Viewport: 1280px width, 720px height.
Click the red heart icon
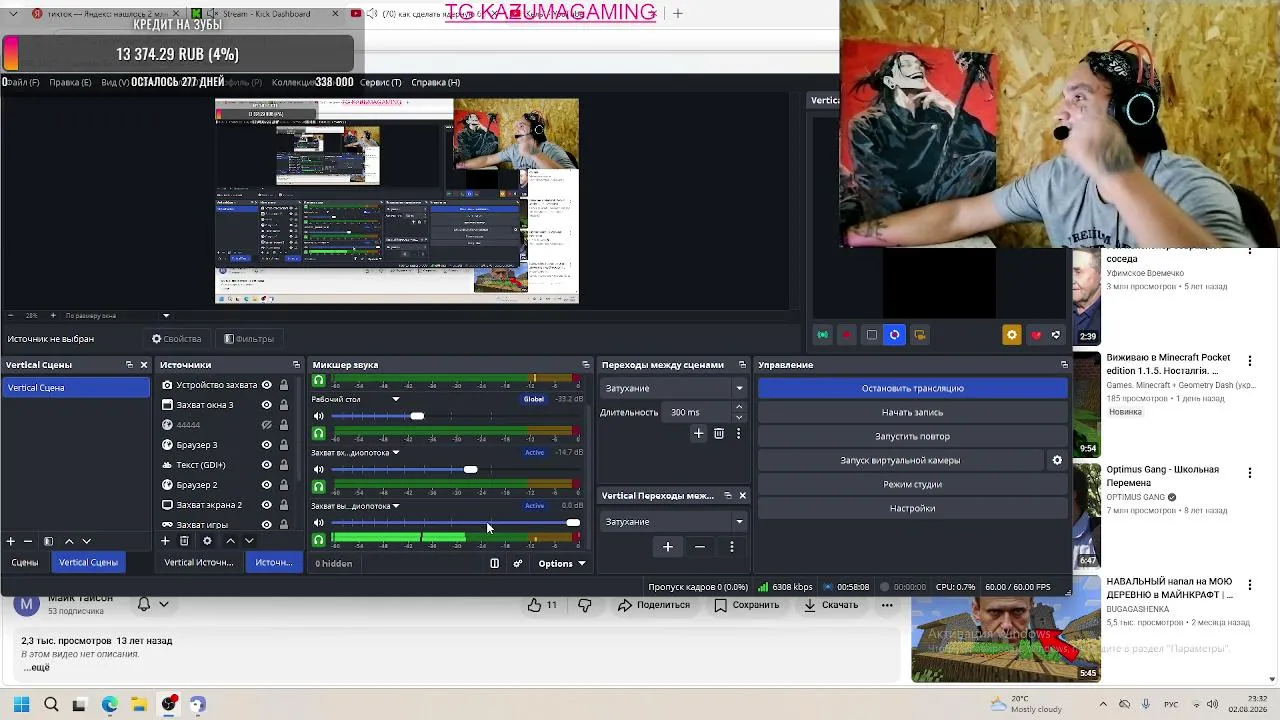pyautogui.click(x=1036, y=335)
